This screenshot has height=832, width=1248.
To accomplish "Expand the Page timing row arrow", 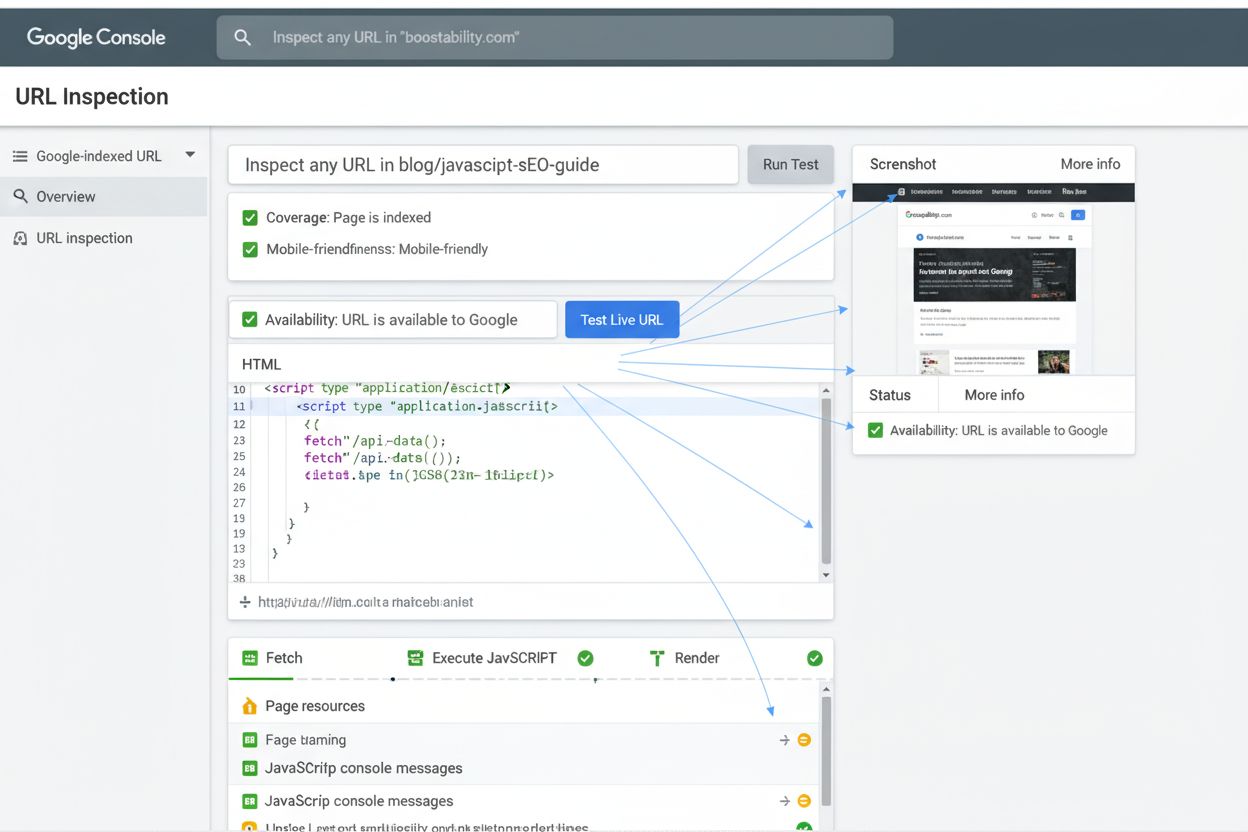I will coord(785,741).
